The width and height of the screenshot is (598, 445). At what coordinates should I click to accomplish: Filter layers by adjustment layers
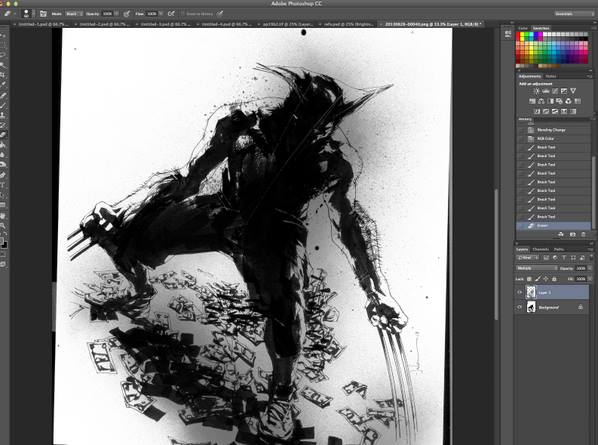coord(555,258)
